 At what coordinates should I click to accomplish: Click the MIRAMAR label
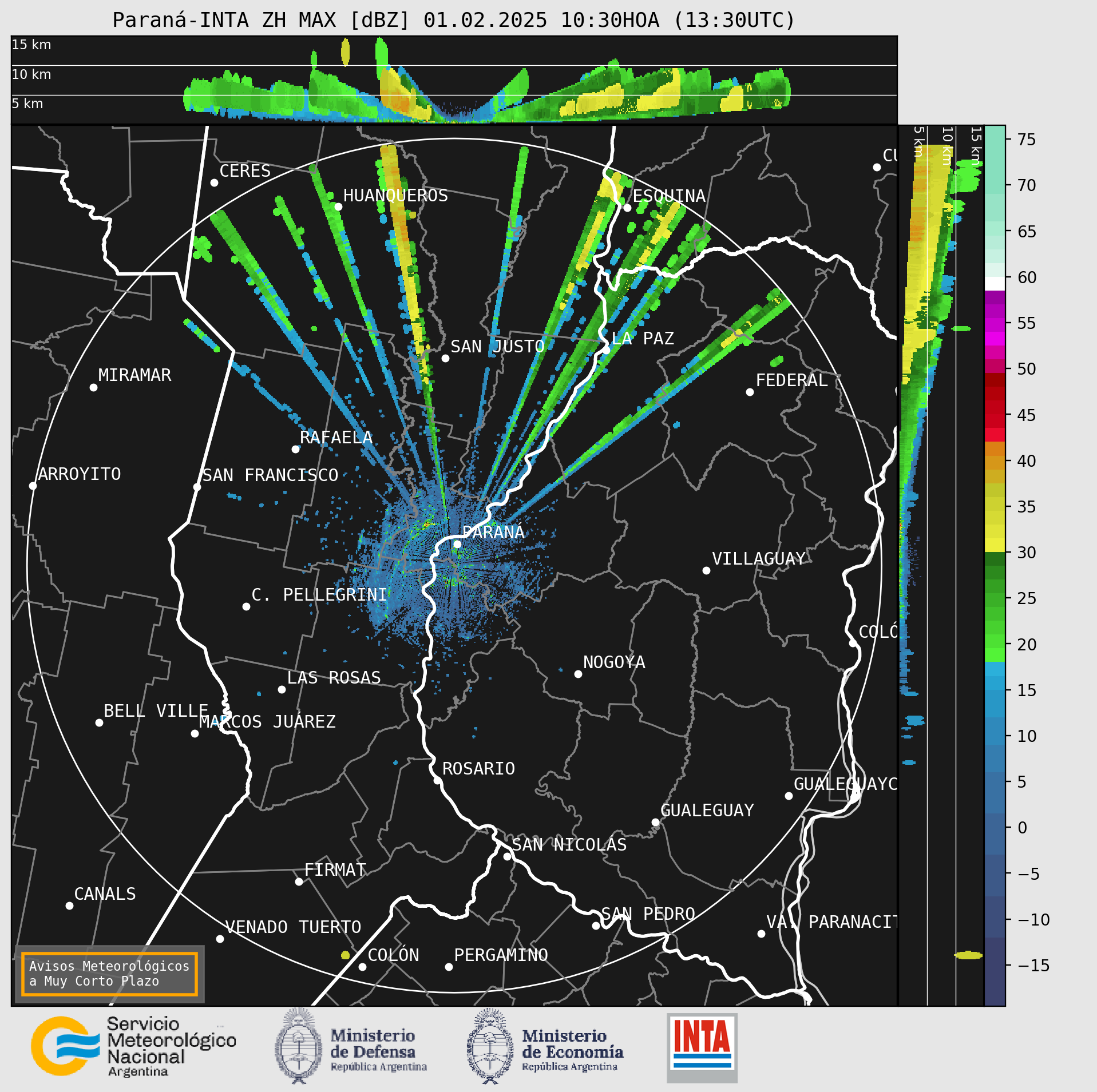tap(134, 375)
